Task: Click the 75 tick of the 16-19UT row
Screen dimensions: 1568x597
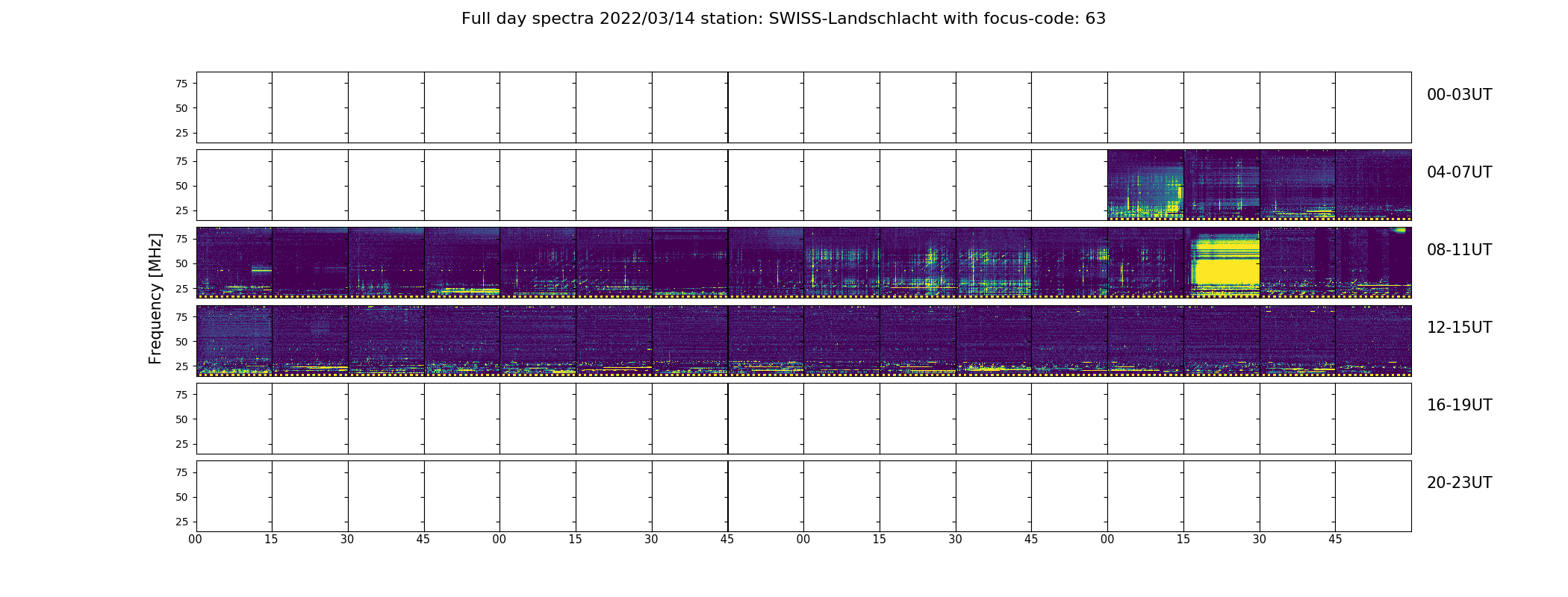Action: click(181, 394)
